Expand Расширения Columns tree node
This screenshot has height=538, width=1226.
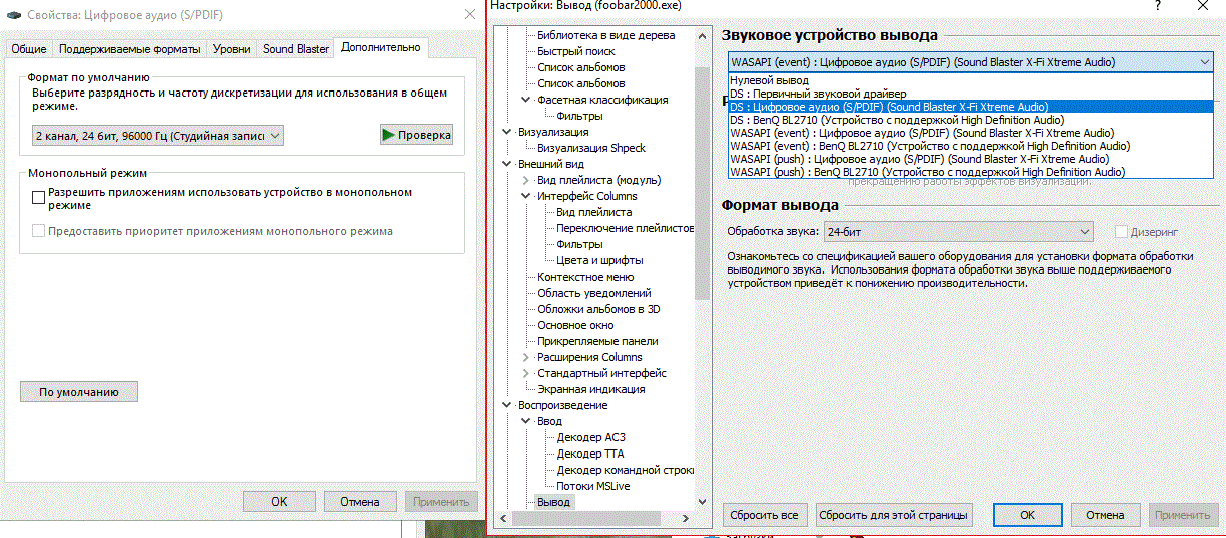point(526,357)
